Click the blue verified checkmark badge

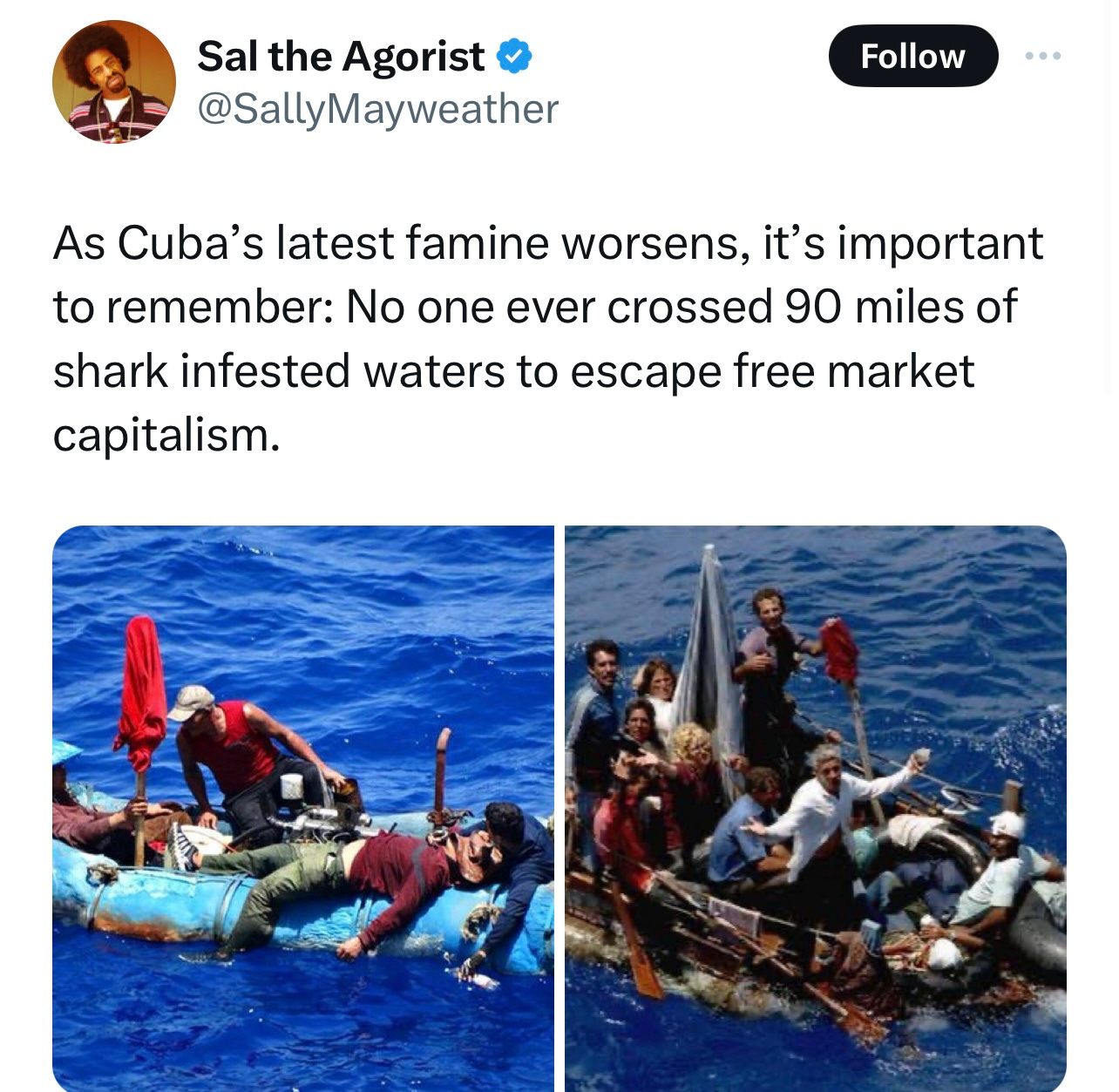point(514,57)
